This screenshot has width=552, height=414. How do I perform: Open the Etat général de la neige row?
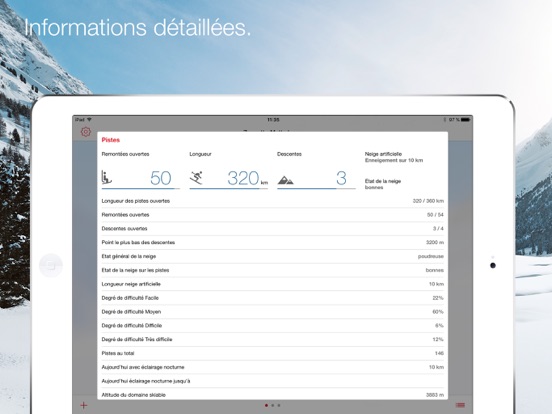(x=272, y=256)
